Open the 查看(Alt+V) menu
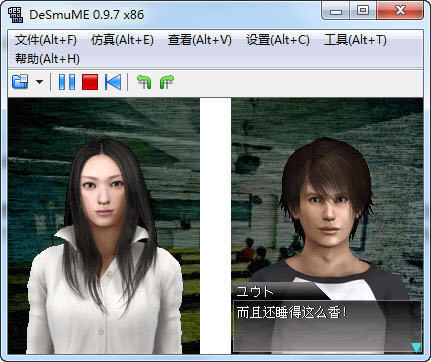Viewport: 431px width, 362px height. tap(200, 40)
